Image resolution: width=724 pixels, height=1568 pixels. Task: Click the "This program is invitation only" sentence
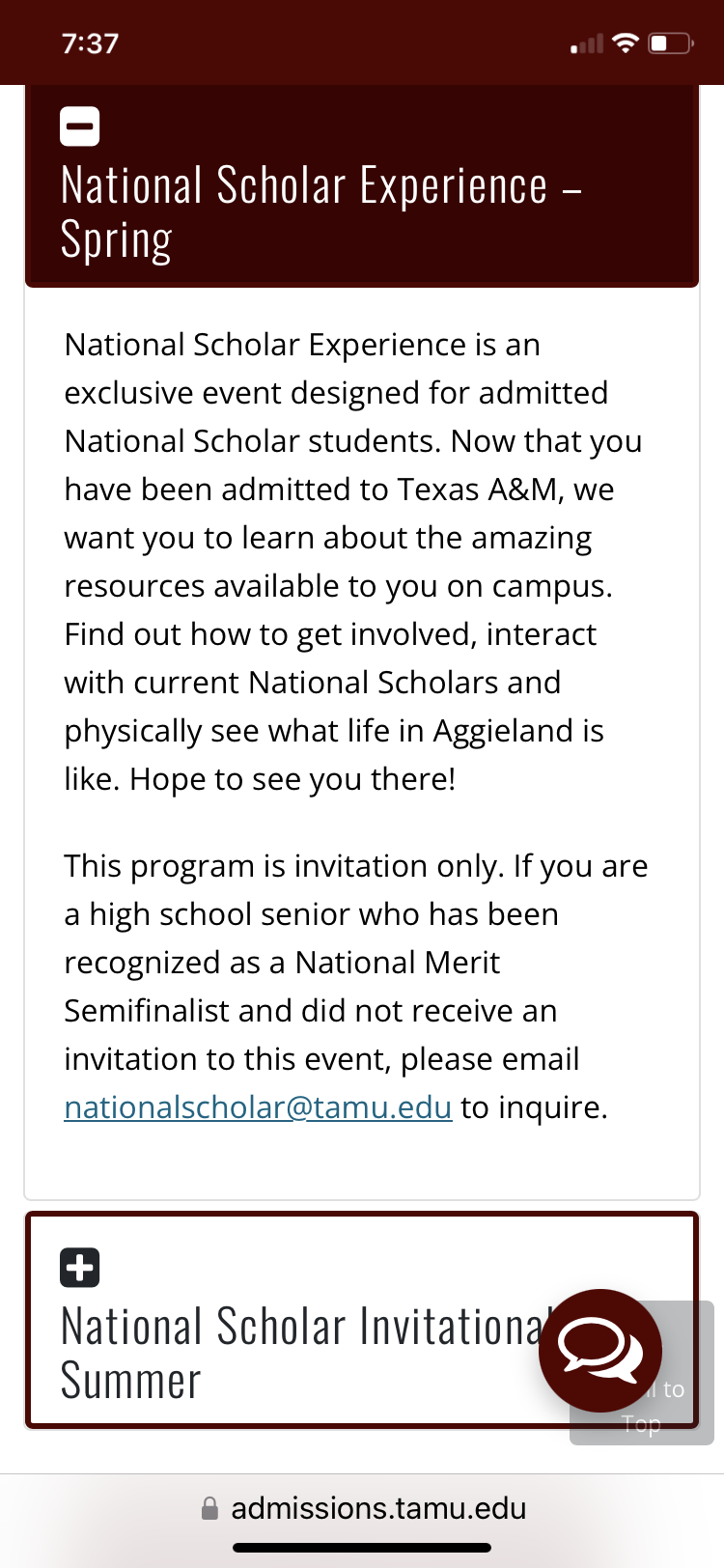284,866
